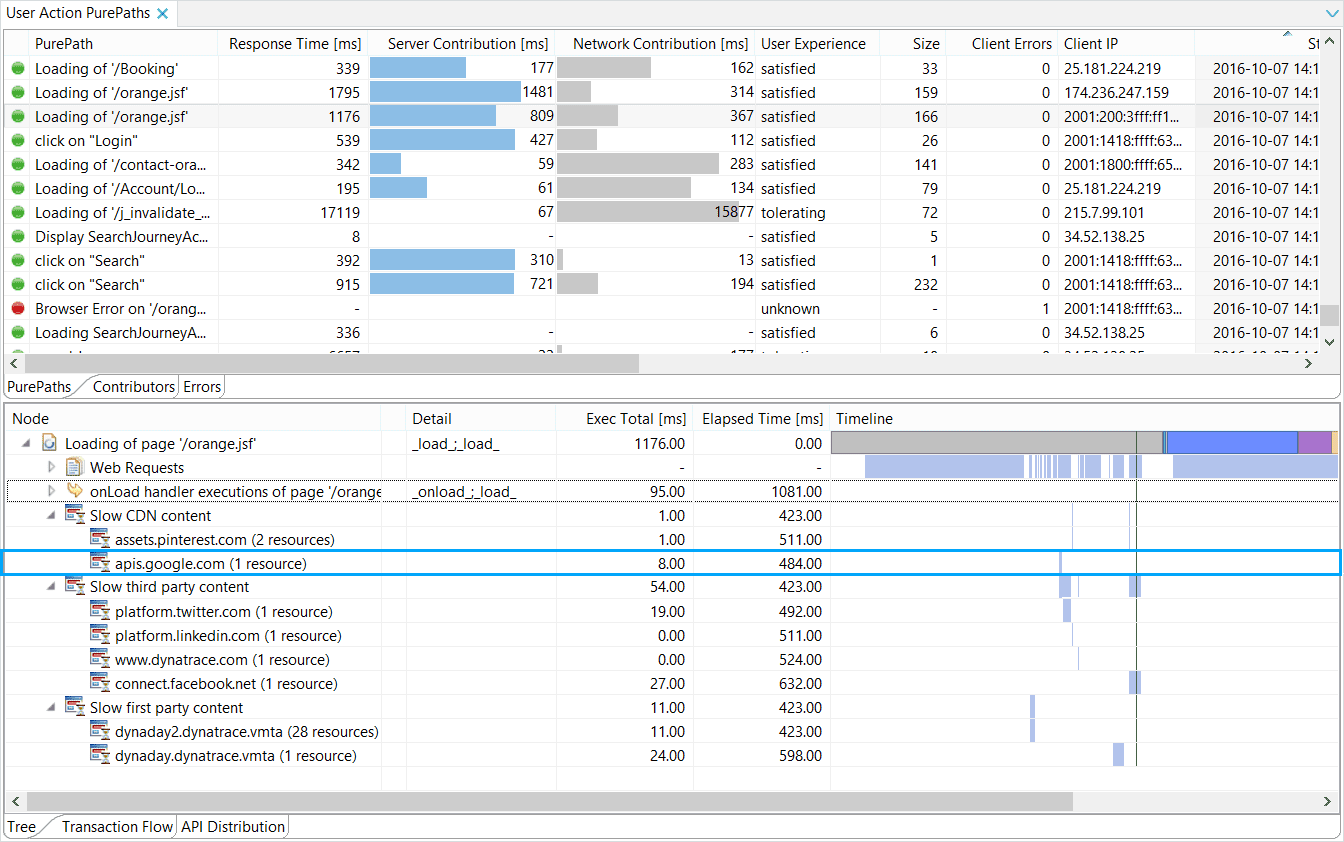
Task: Click the www.dynatrace.com resource icon
Action: click(x=99, y=659)
